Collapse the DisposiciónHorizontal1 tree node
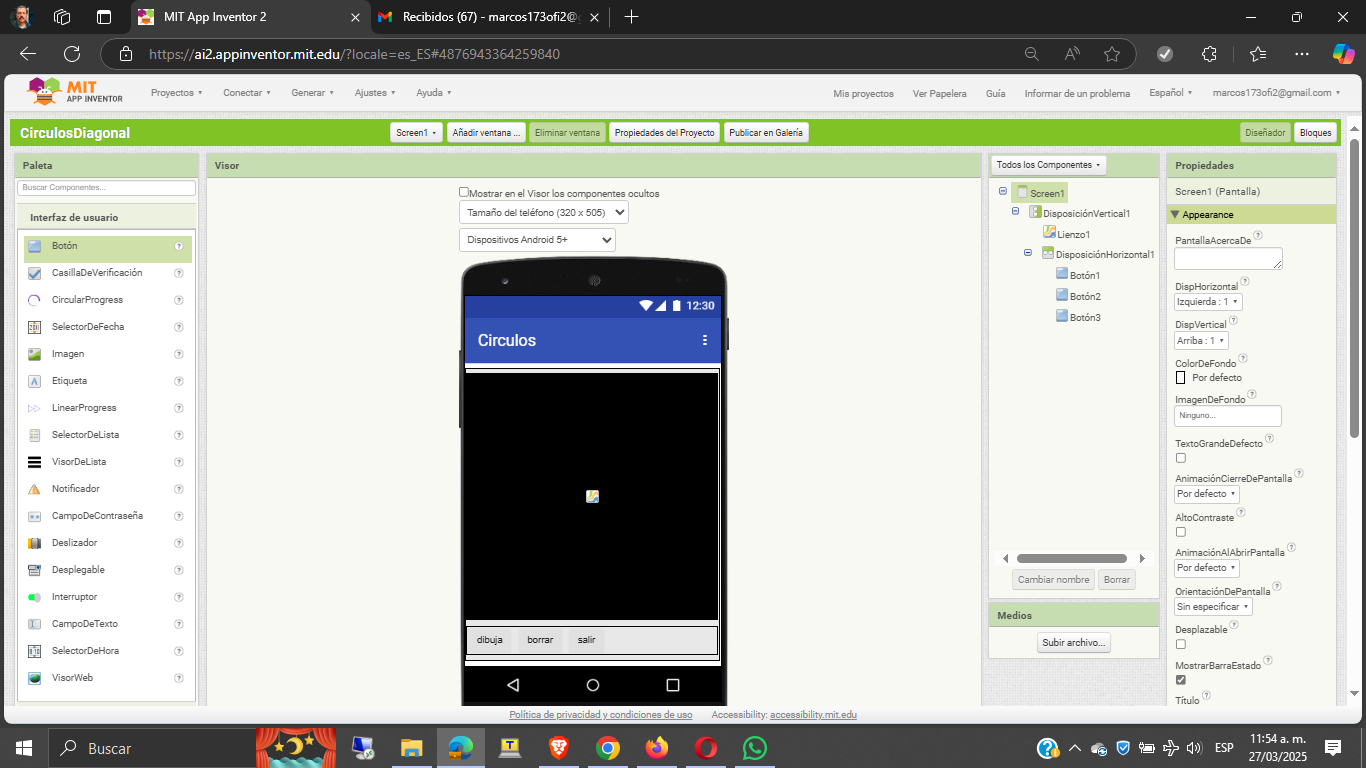 pyautogui.click(x=1028, y=254)
